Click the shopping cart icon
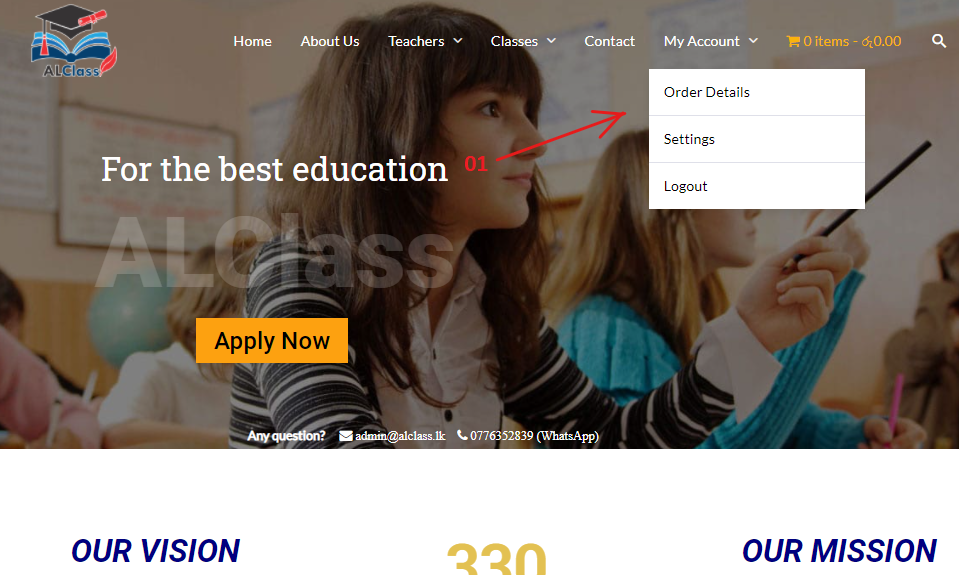The image size is (959, 575). 793,42
